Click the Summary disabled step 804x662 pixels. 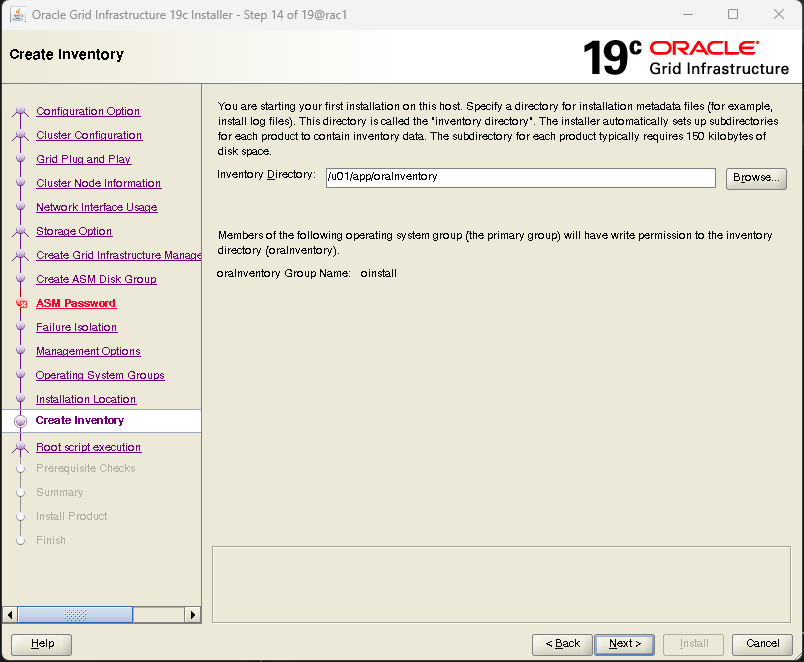[x=59, y=492]
